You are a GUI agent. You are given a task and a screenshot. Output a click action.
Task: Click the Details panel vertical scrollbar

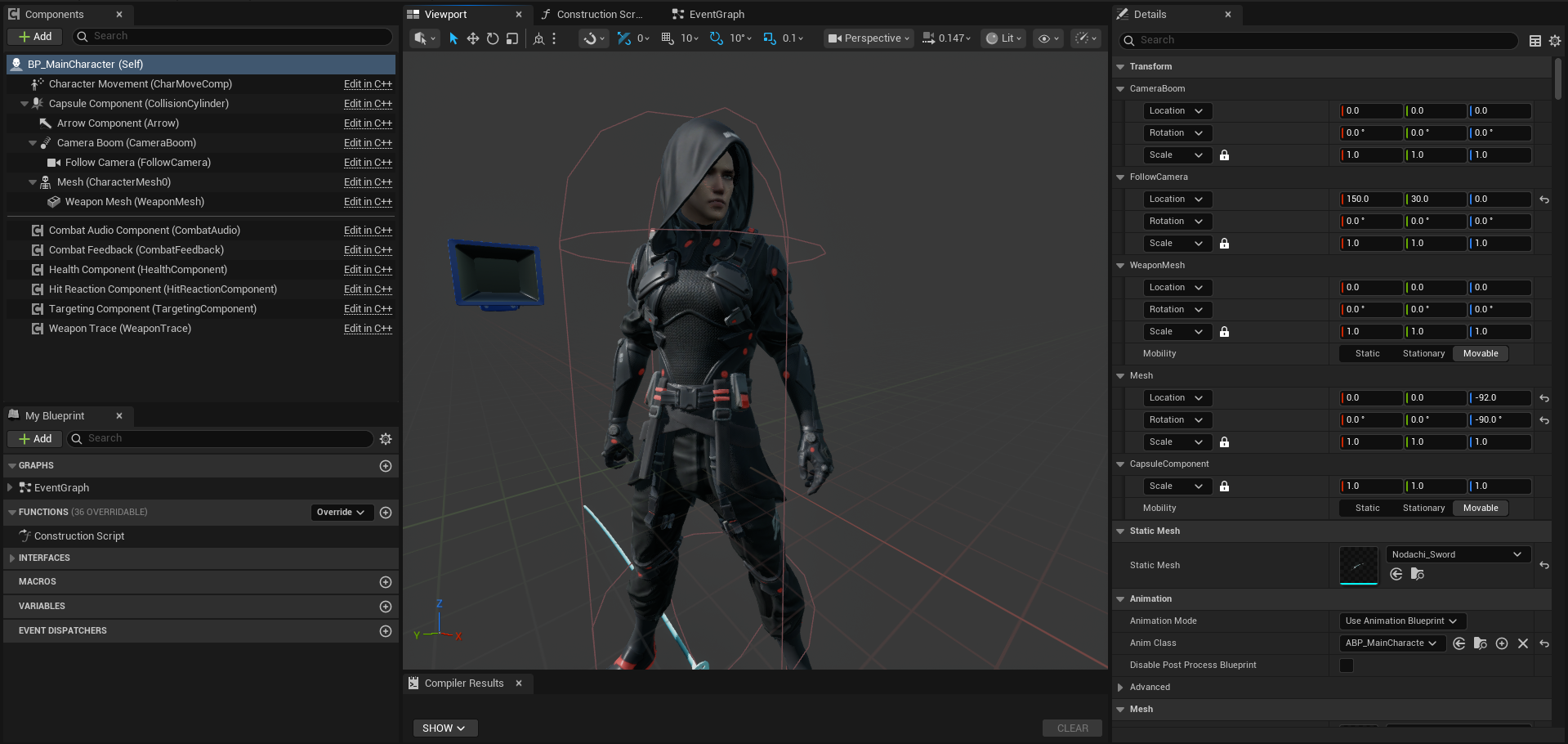click(x=1558, y=78)
